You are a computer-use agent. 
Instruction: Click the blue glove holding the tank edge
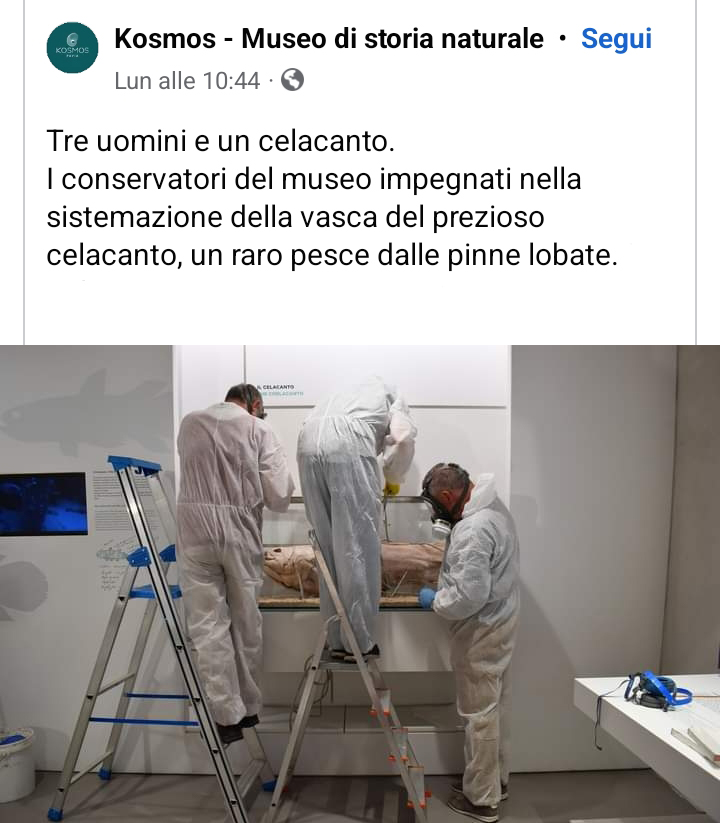(x=427, y=598)
